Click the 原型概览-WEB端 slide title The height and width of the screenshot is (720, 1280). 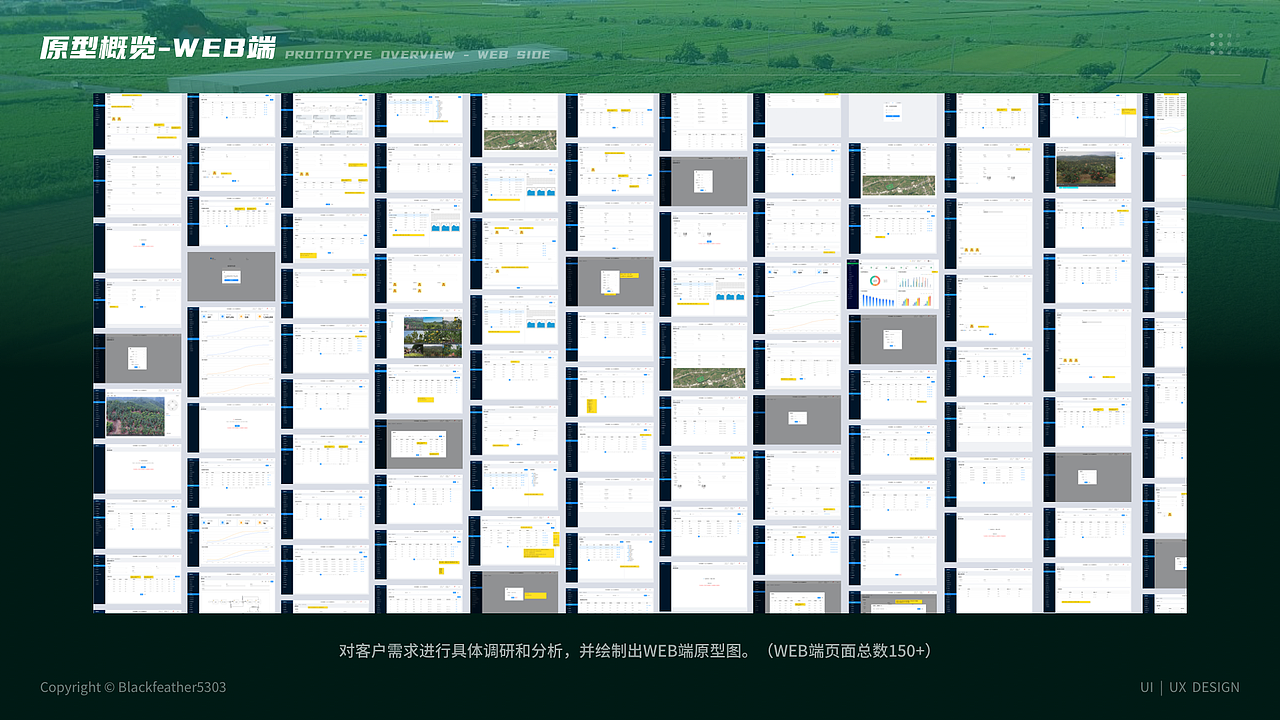point(160,47)
